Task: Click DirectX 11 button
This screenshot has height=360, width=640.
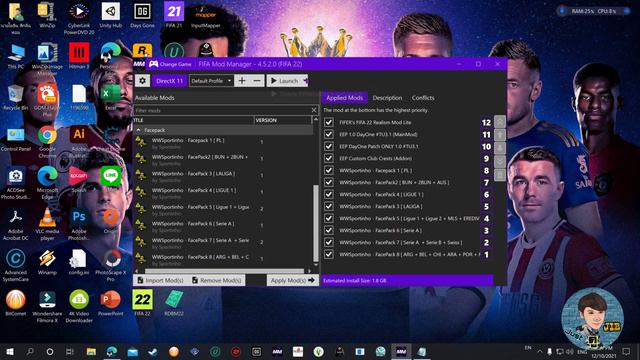Action: click(169, 81)
